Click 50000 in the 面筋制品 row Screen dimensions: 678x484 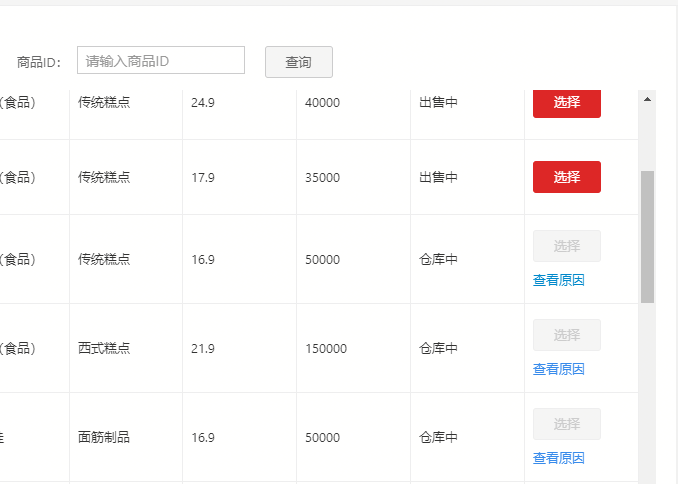[x=323, y=438]
